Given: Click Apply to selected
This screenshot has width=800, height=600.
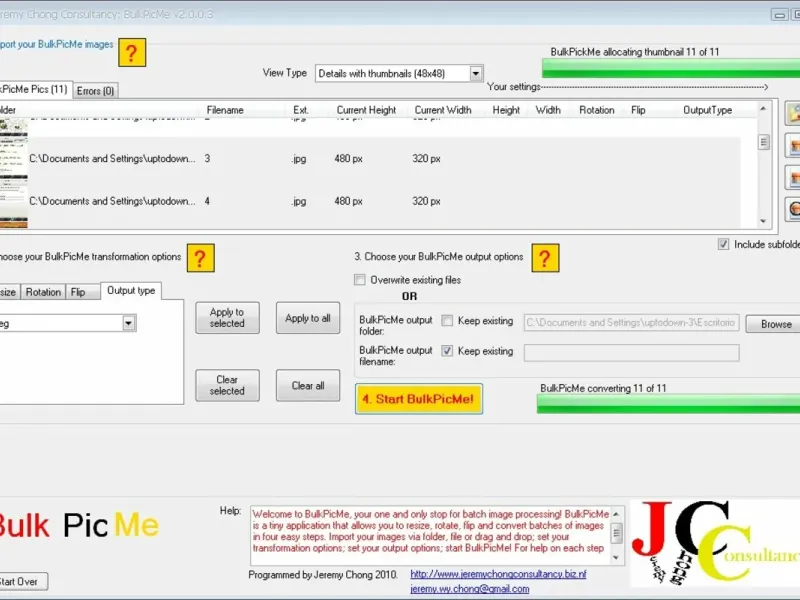Looking at the screenshot, I should (227, 318).
